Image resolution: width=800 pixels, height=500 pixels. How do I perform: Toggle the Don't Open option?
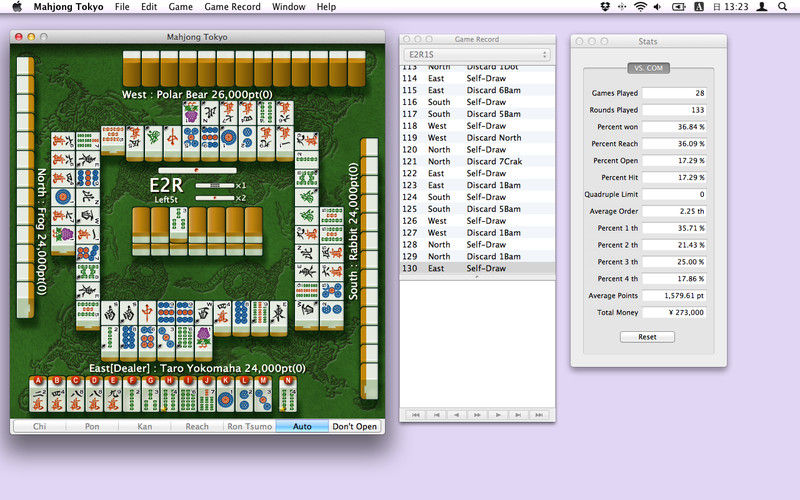[x=355, y=426]
